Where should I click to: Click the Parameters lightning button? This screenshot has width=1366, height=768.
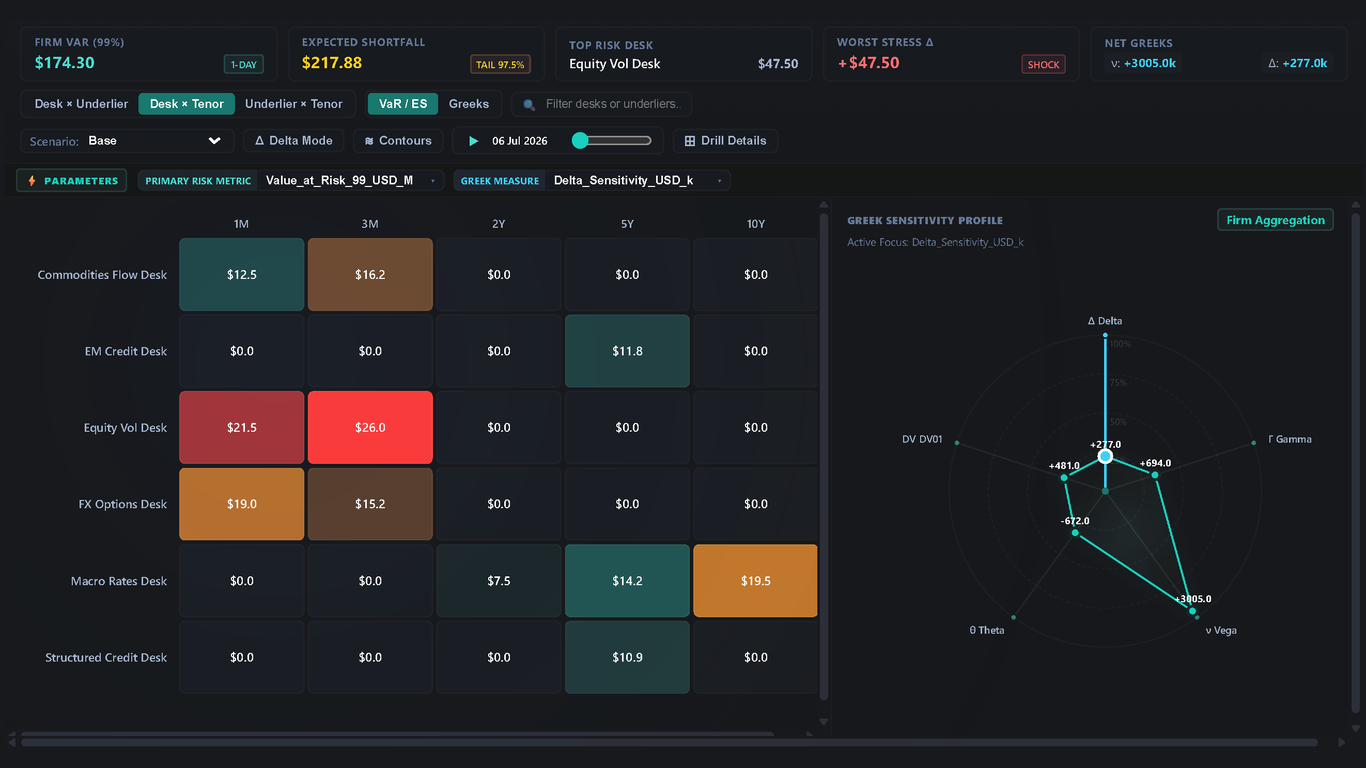click(x=72, y=181)
